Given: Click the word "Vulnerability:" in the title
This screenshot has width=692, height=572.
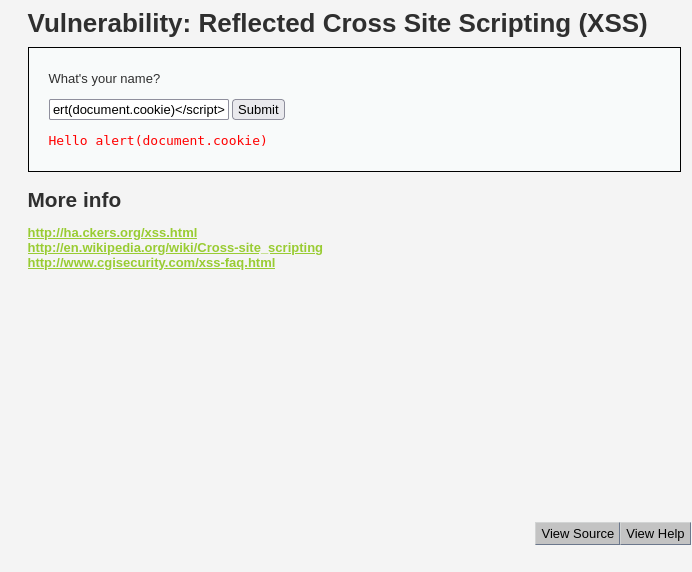Looking at the screenshot, I should pos(109,23).
